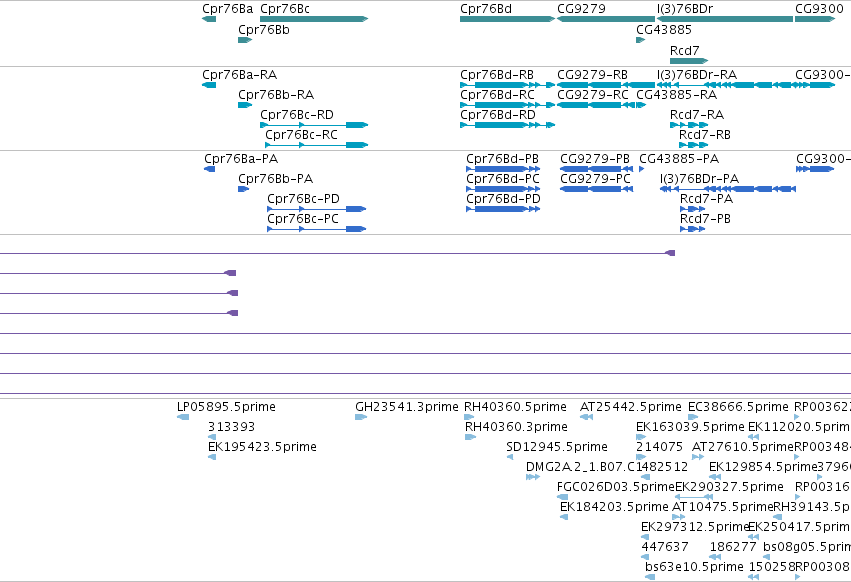The image size is (851, 582).
Task: Click EST label EK129854.5prime
Action: tap(763, 467)
